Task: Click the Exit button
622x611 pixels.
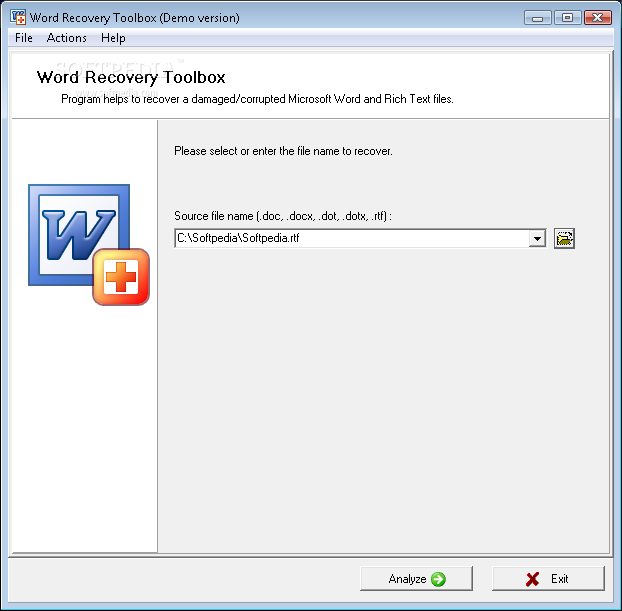Action: pos(548,579)
